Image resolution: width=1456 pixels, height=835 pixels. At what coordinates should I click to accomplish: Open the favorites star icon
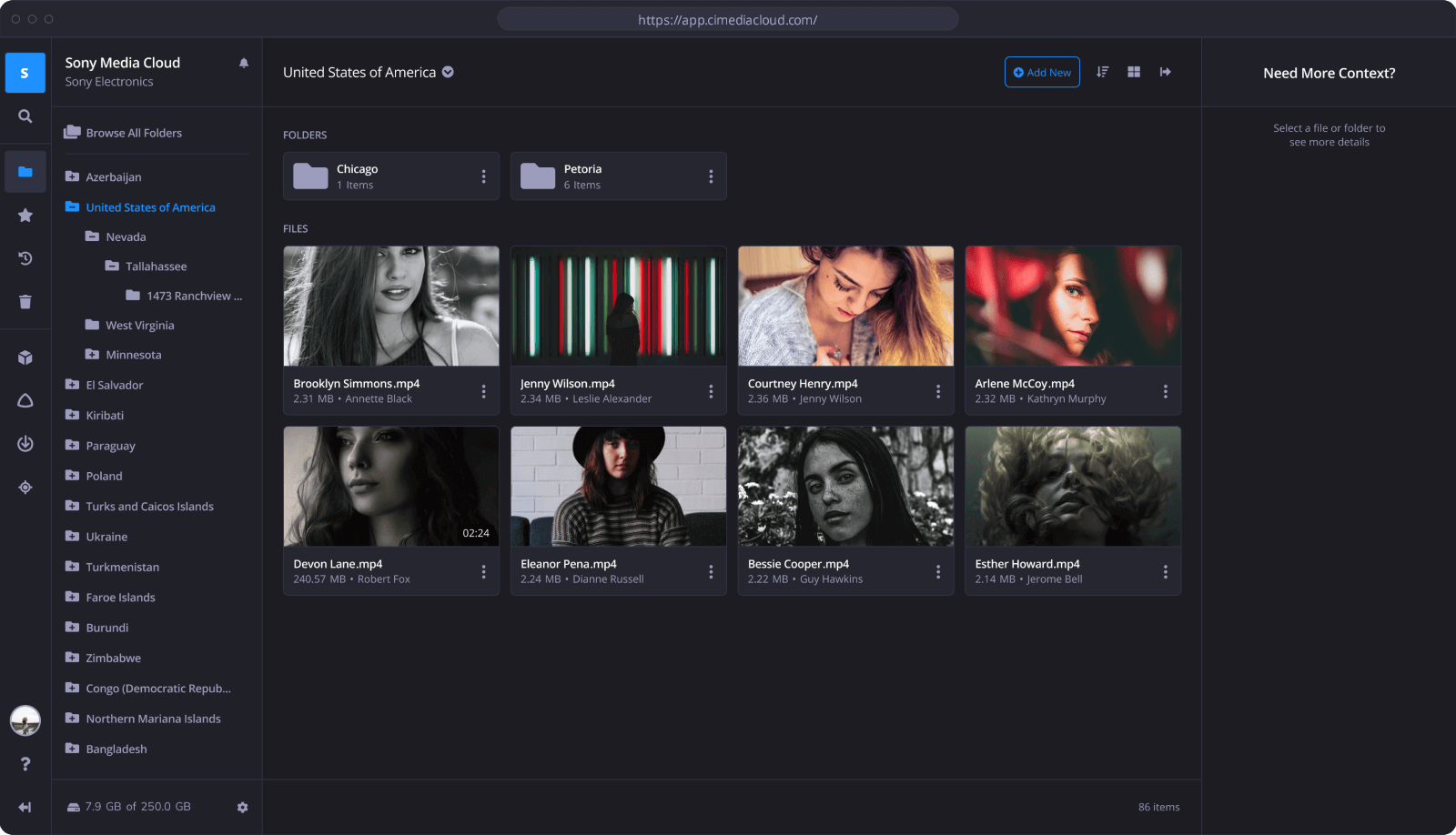coord(25,216)
